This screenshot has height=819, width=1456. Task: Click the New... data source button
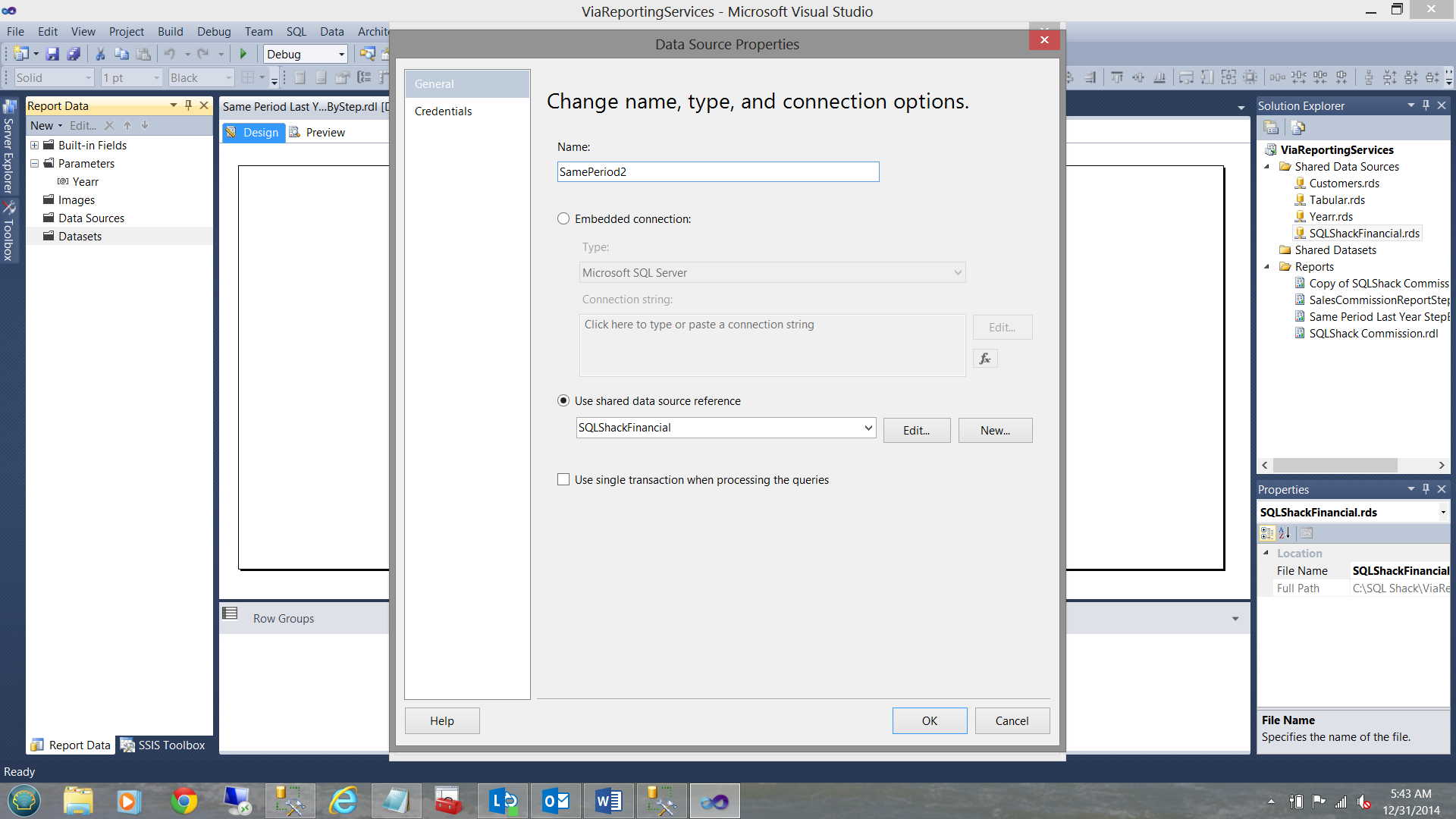(x=995, y=431)
